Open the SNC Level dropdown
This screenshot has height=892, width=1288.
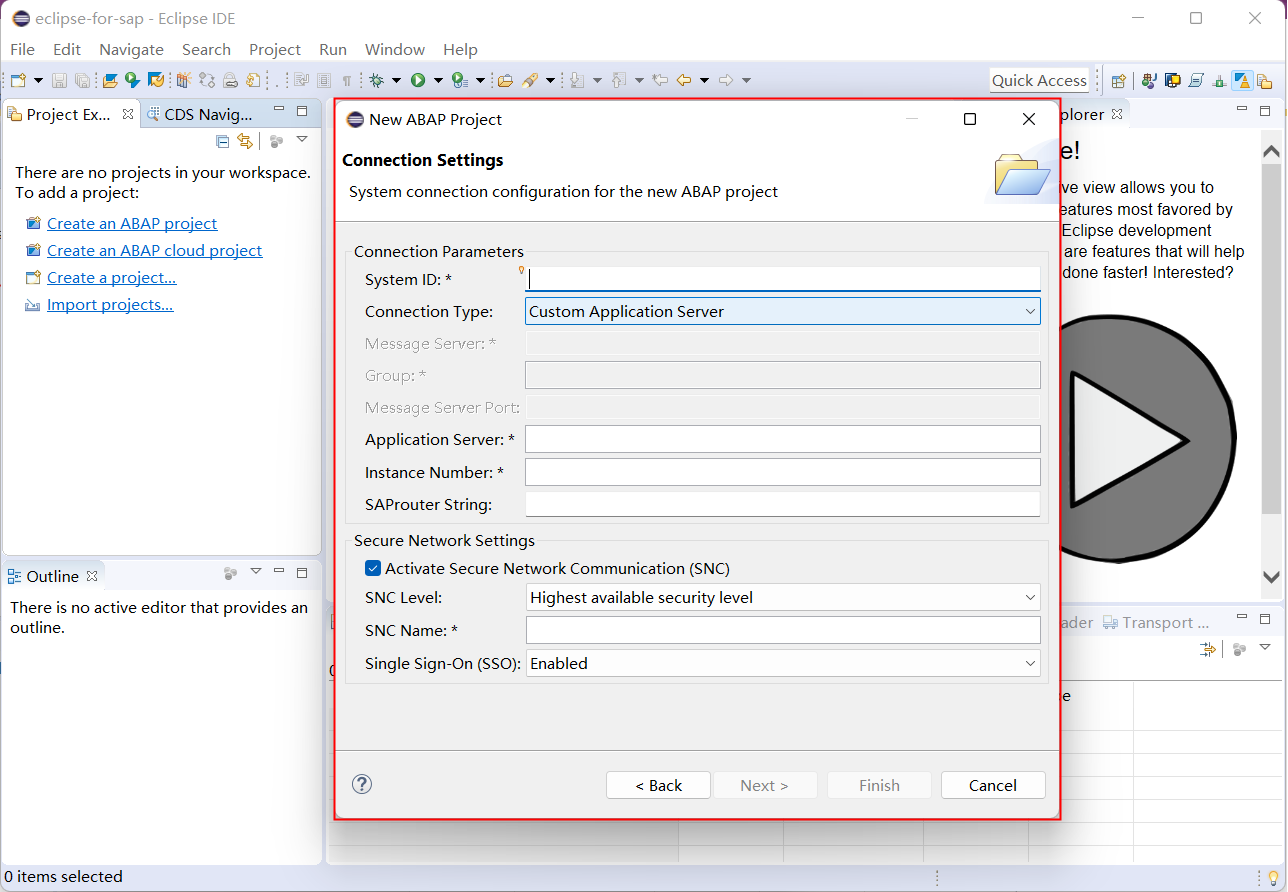[x=783, y=597]
